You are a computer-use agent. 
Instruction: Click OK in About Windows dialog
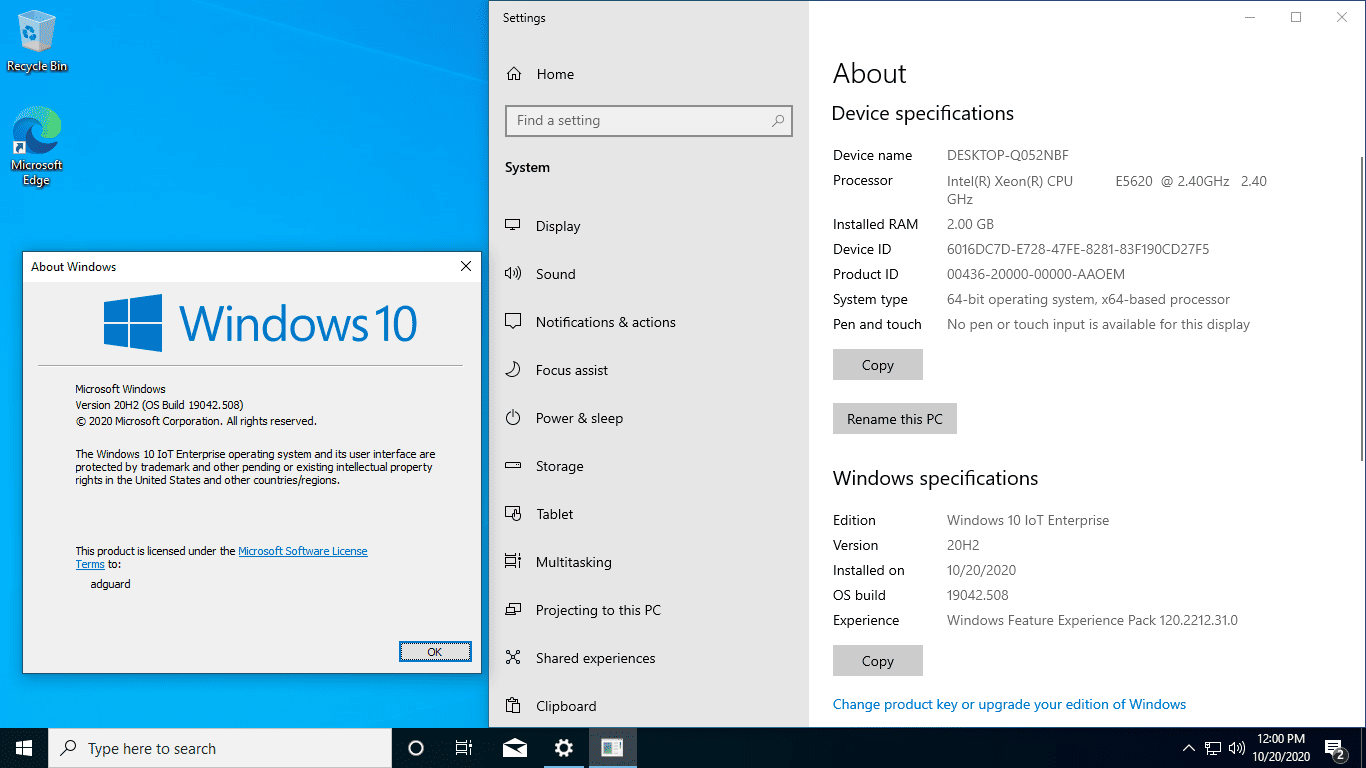point(435,651)
